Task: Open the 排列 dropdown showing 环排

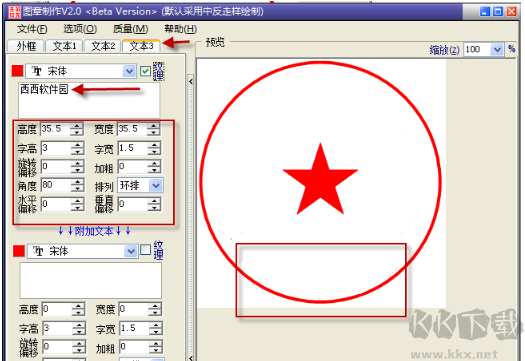Action: 156,186
